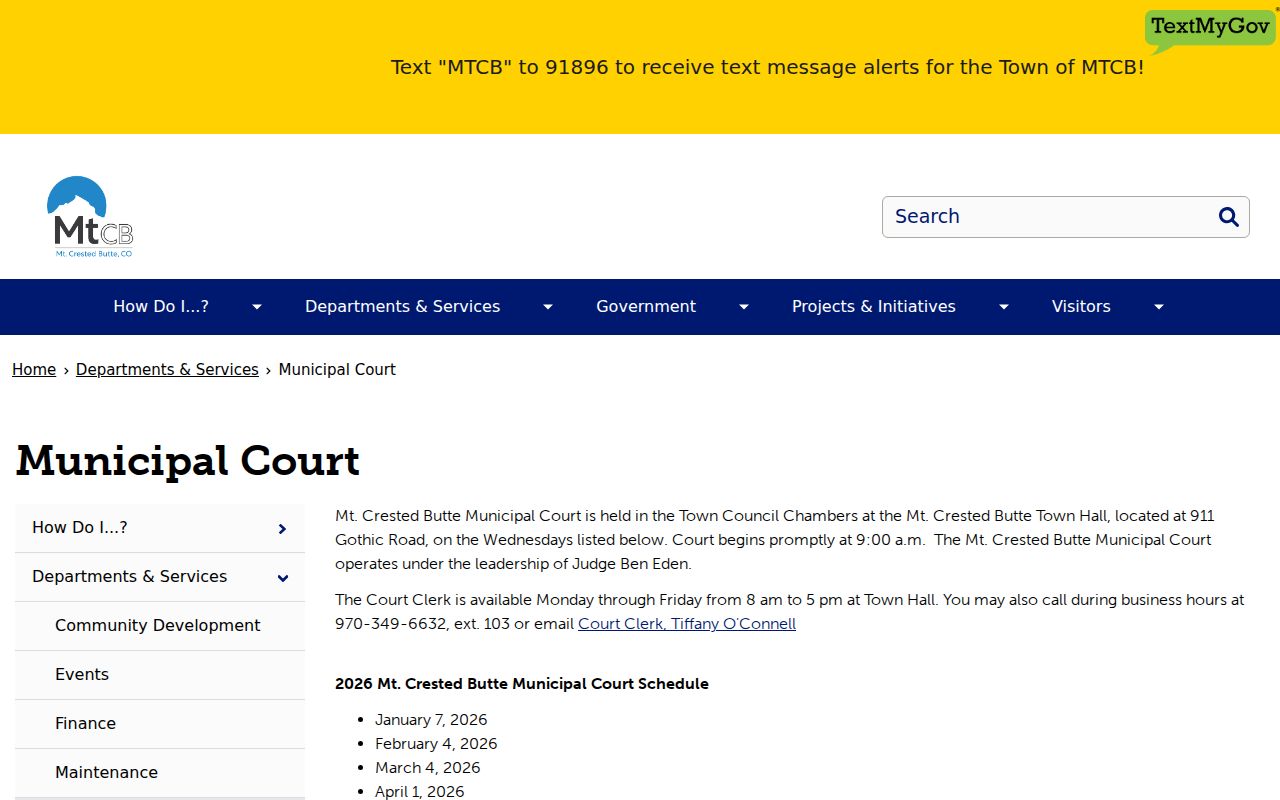Open the Visitors top menu
The width and height of the screenshot is (1280, 800).
tap(1081, 307)
